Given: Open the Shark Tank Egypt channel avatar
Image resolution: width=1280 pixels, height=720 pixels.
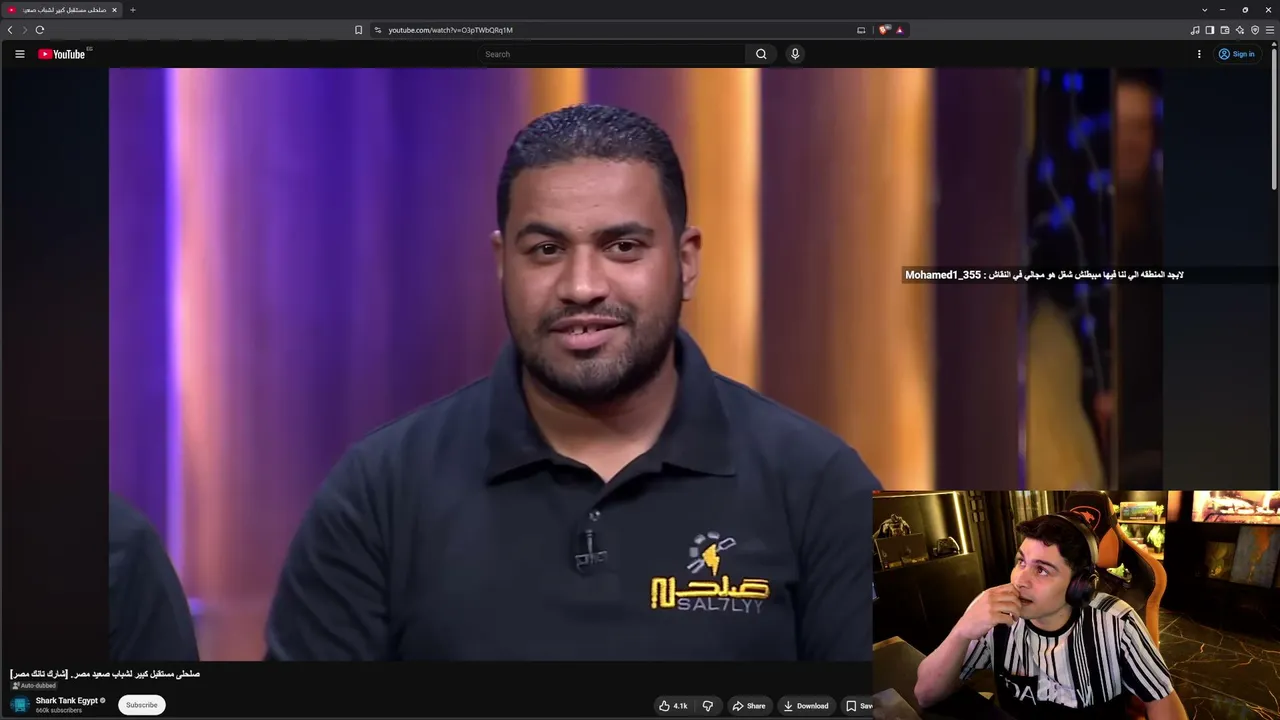Looking at the screenshot, I should [x=20, y=705].
